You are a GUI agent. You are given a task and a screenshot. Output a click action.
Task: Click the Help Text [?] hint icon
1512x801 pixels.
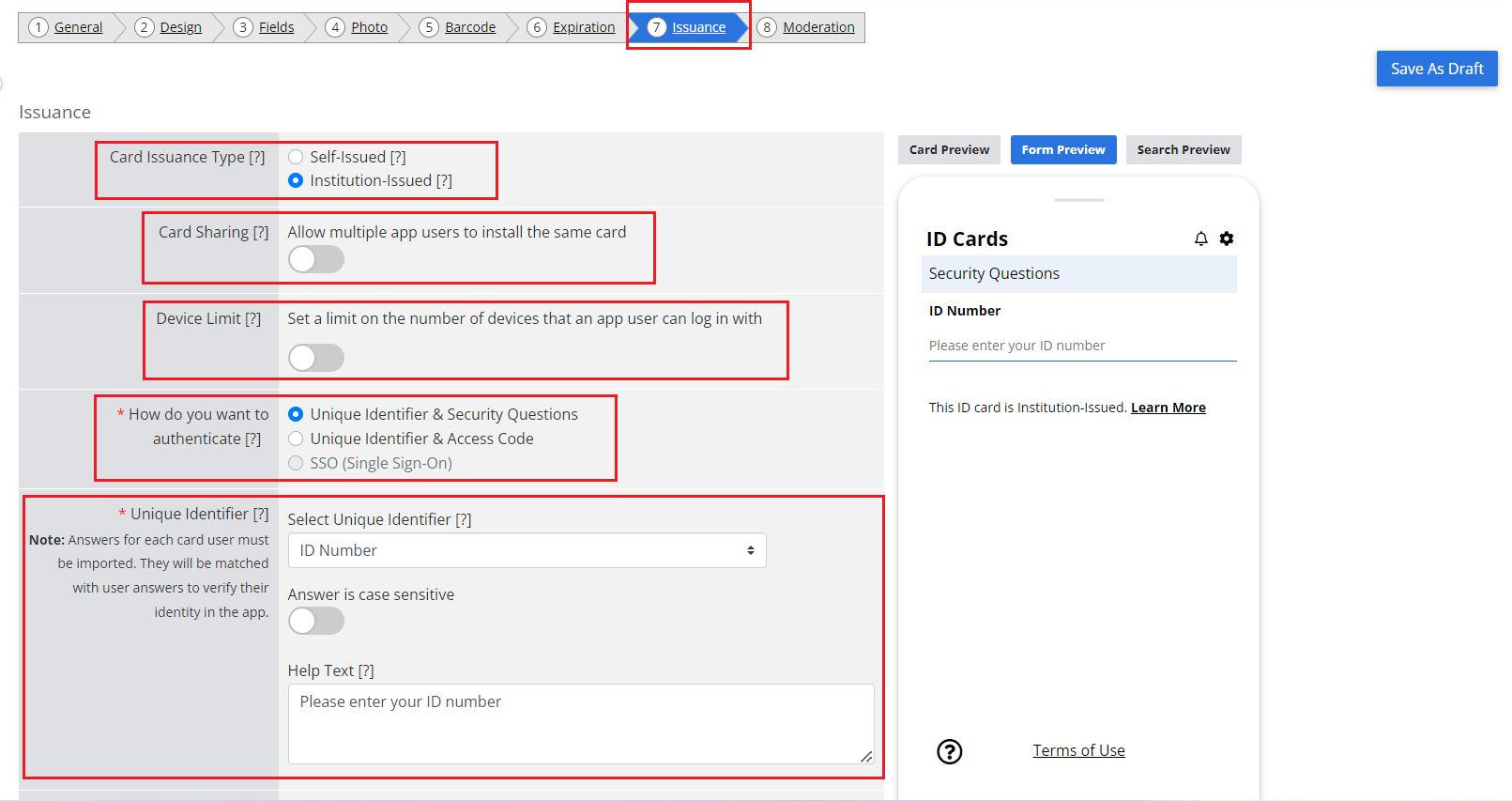(x=366, y=670)
